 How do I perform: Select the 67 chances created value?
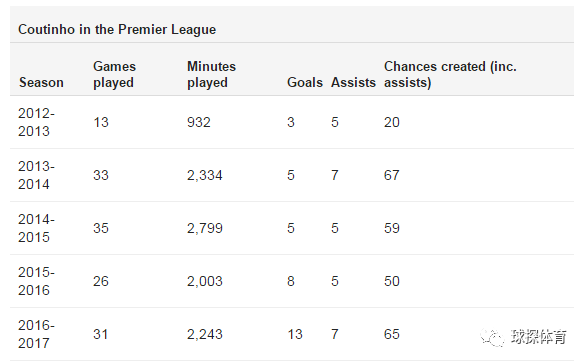point(391,175)
